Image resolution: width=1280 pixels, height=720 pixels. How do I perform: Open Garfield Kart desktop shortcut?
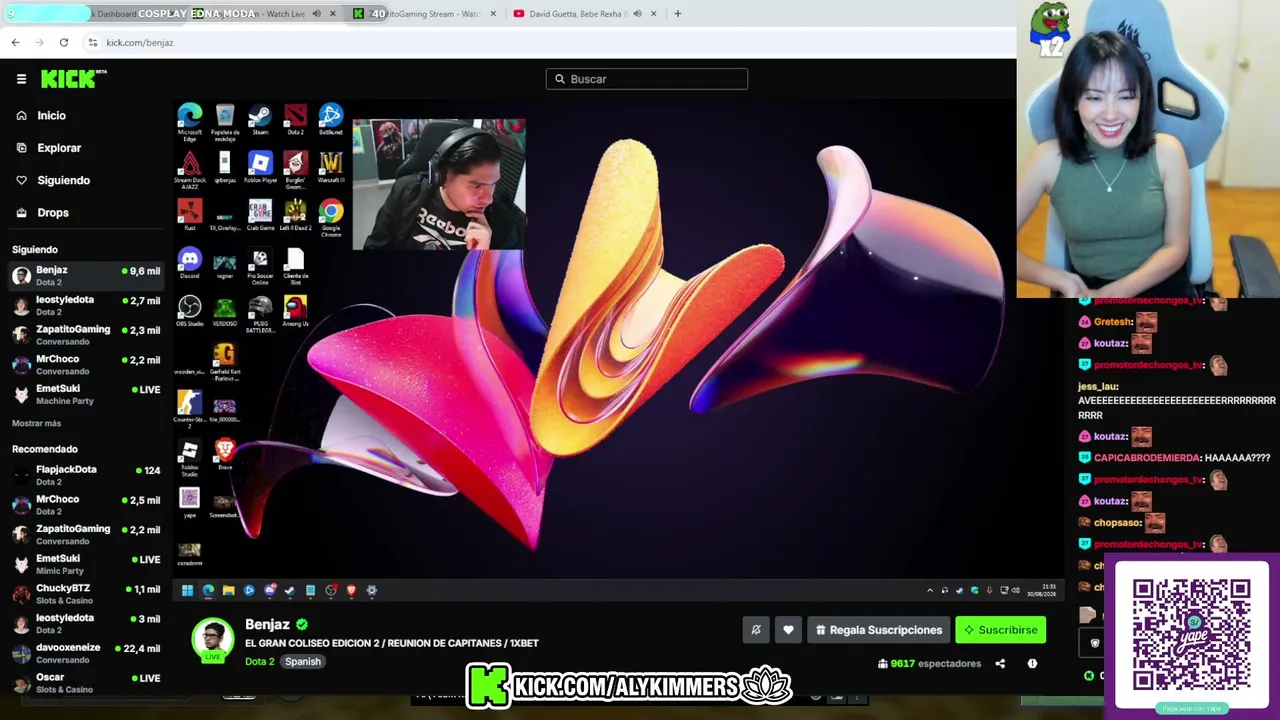[224, 363]
